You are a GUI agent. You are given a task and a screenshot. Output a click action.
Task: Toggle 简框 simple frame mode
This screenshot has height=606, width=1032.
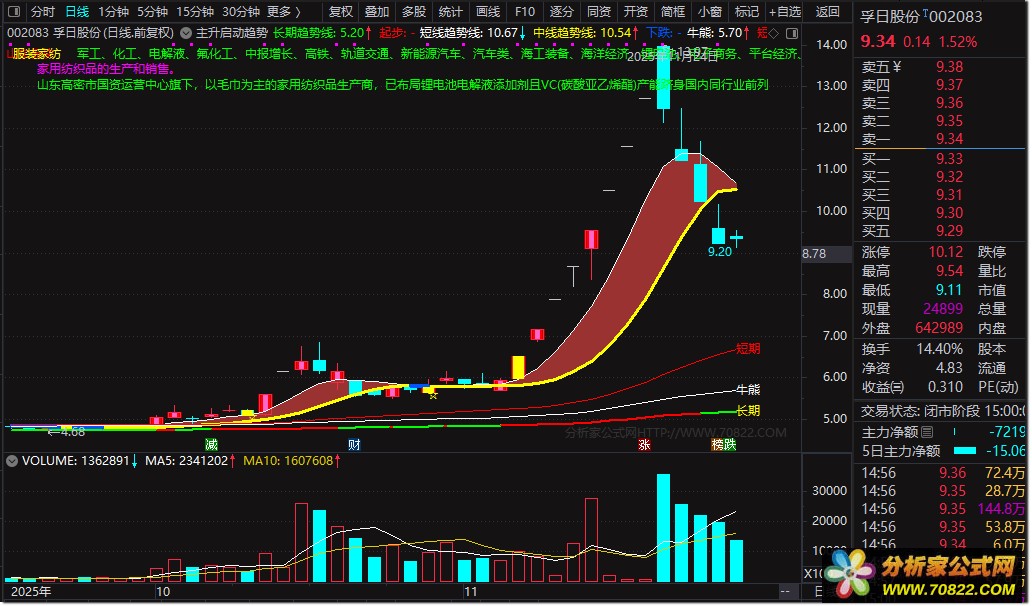[x=673, y=12]
